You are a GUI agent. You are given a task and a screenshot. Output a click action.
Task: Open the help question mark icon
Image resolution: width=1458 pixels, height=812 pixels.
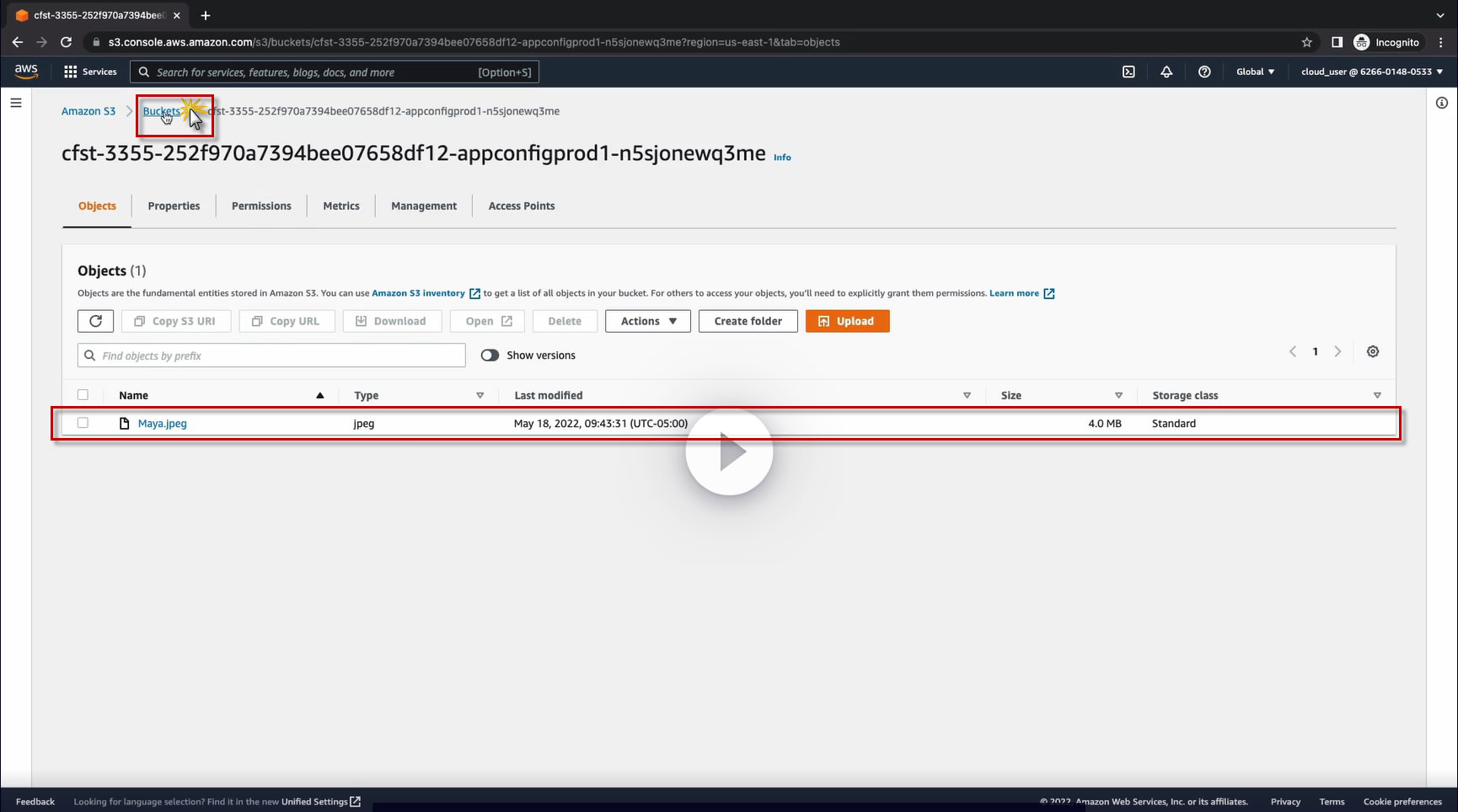(1204, 72)
